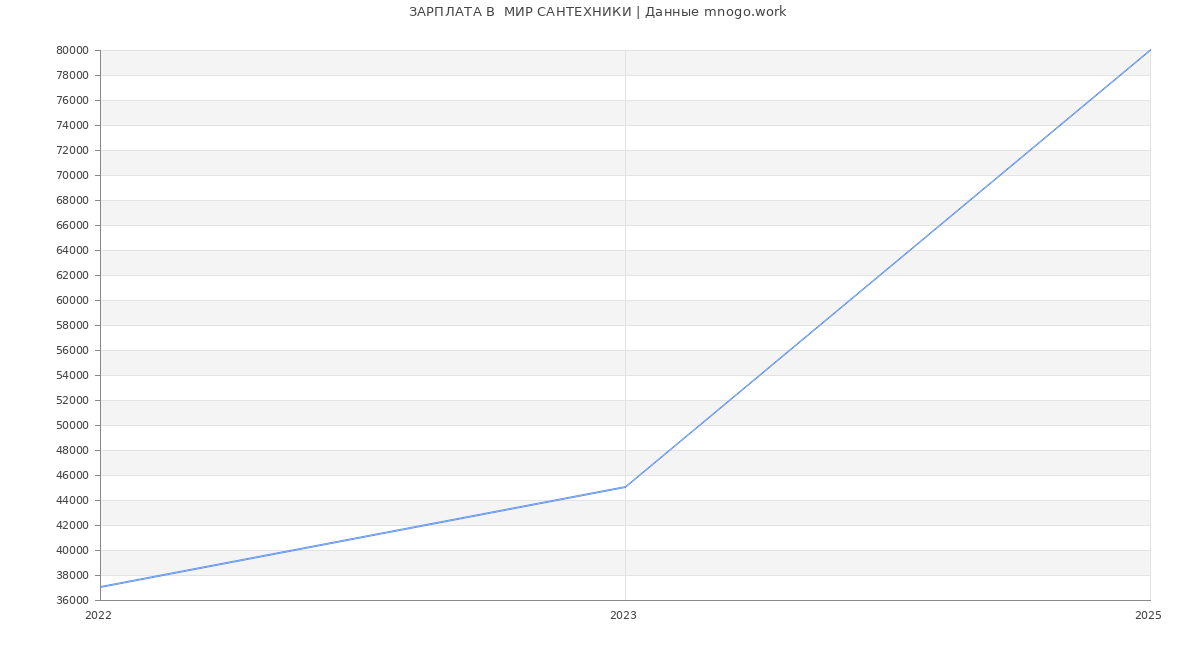
Task: Click the 40000 y-axis label
Action: 73,550
